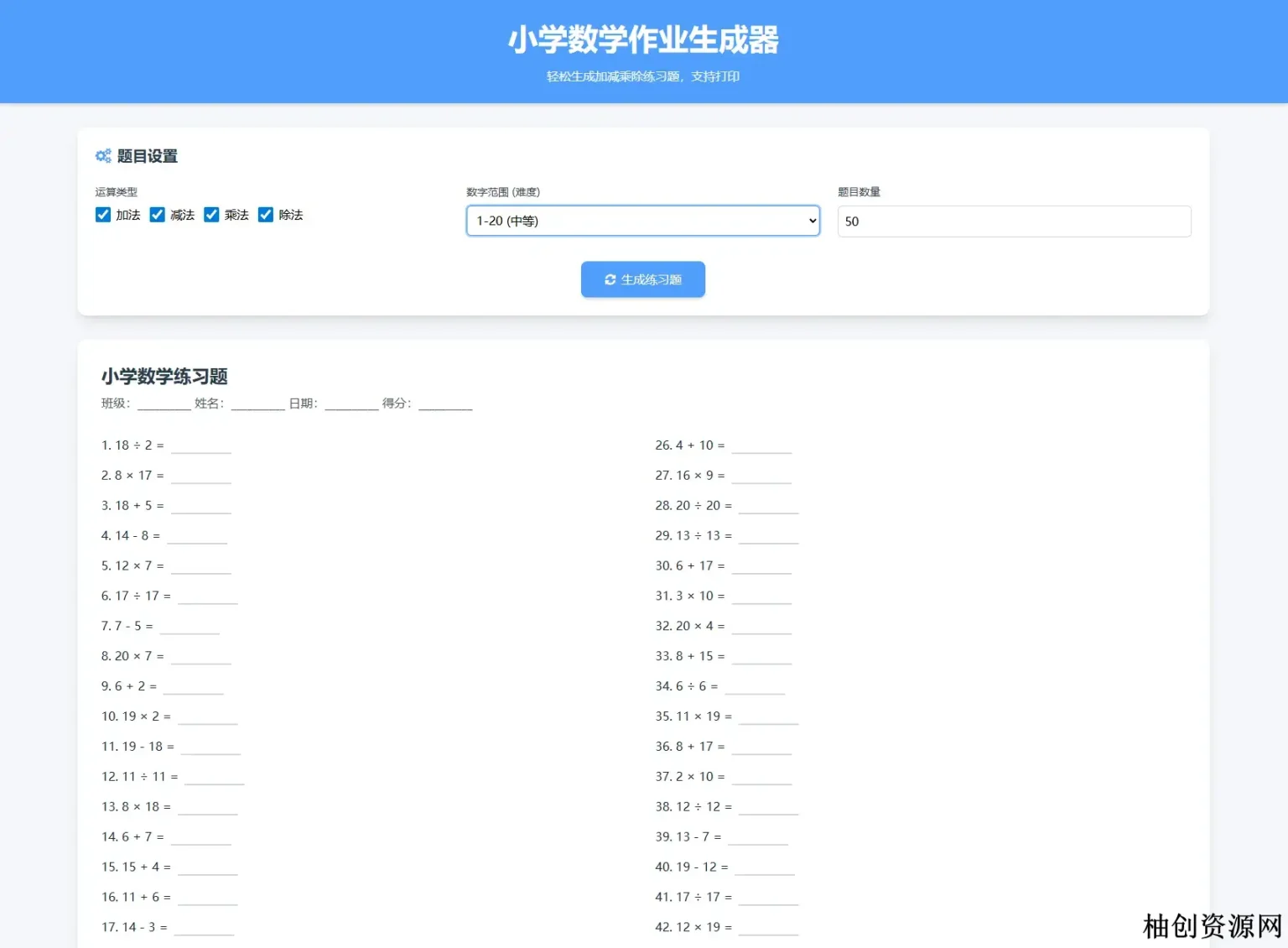Disable the 减法 operation checkbox

157,215
